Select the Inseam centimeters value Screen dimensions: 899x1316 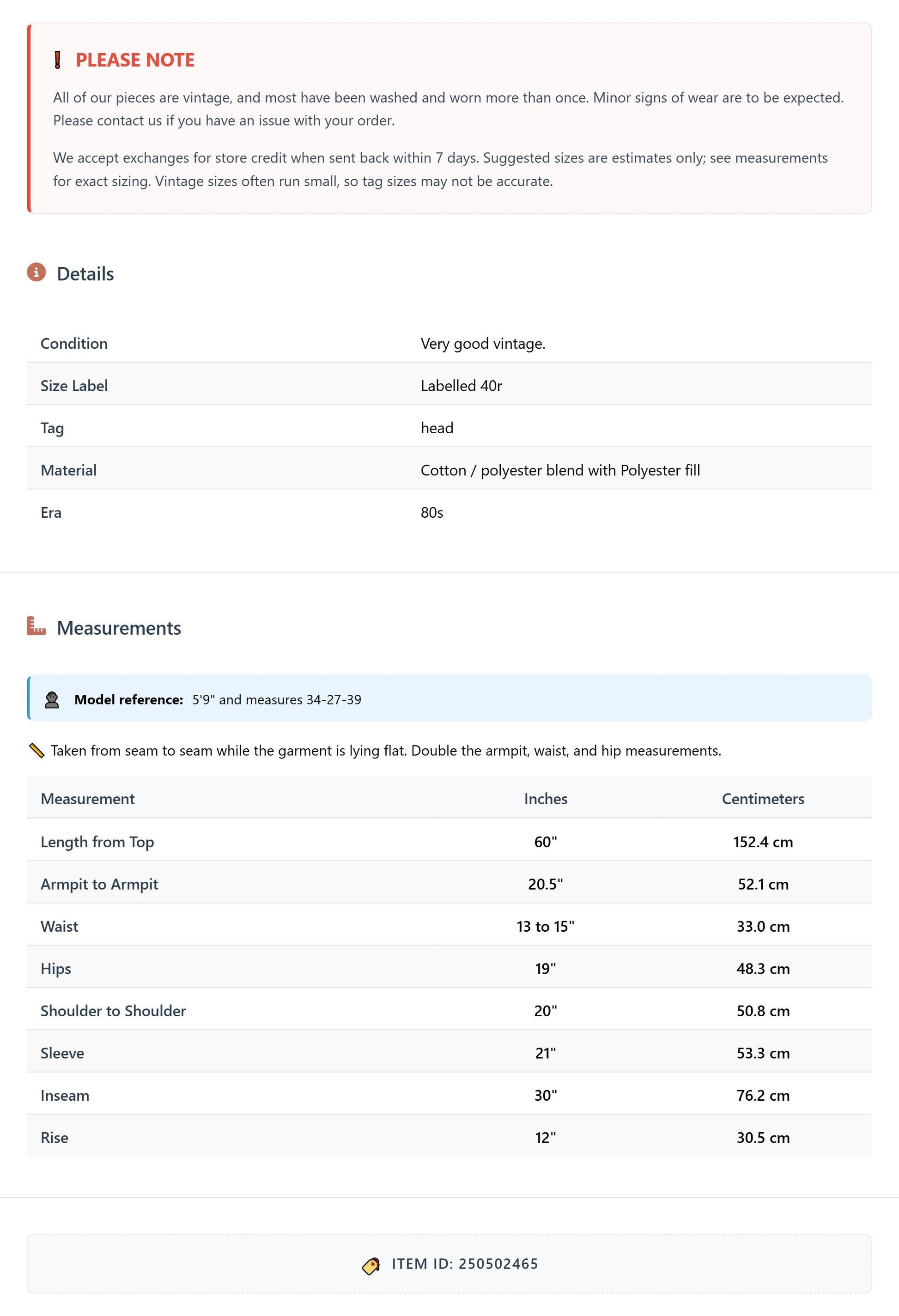pyautogui.click(x=763, y=1095)
